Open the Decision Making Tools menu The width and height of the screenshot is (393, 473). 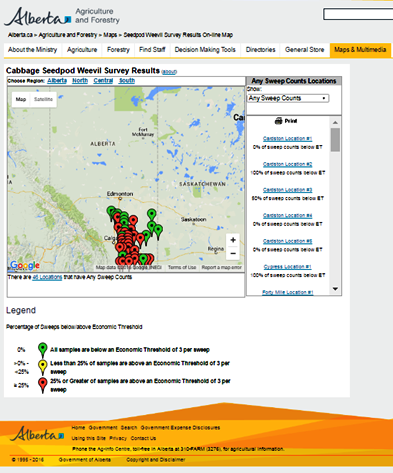[x=205, y=50]
